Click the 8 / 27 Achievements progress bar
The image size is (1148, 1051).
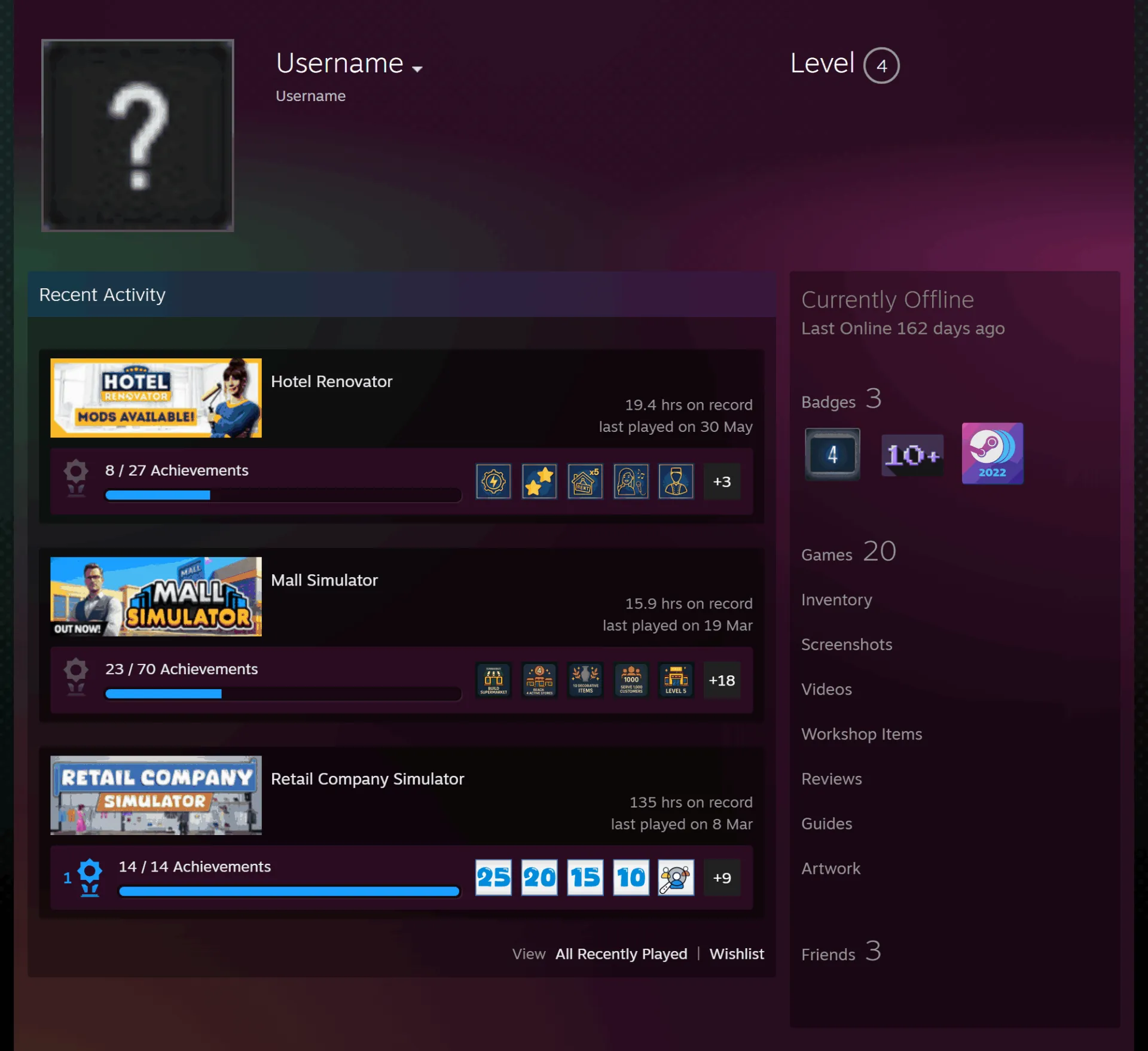pyautogui.click(x=283, y=495)
